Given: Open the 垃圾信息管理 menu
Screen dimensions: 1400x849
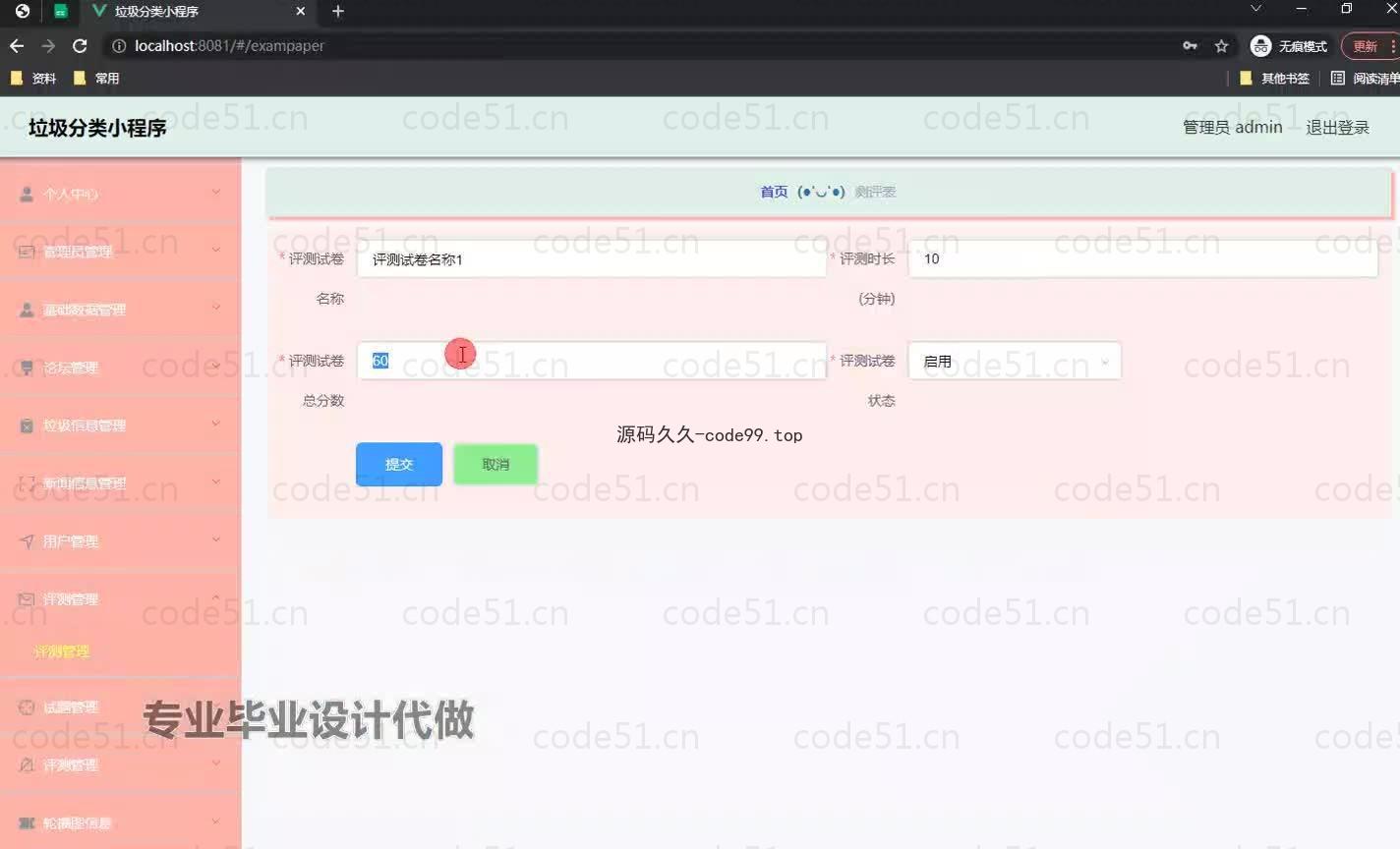Looking at the screenshot, I should click(x=120, y=426).
